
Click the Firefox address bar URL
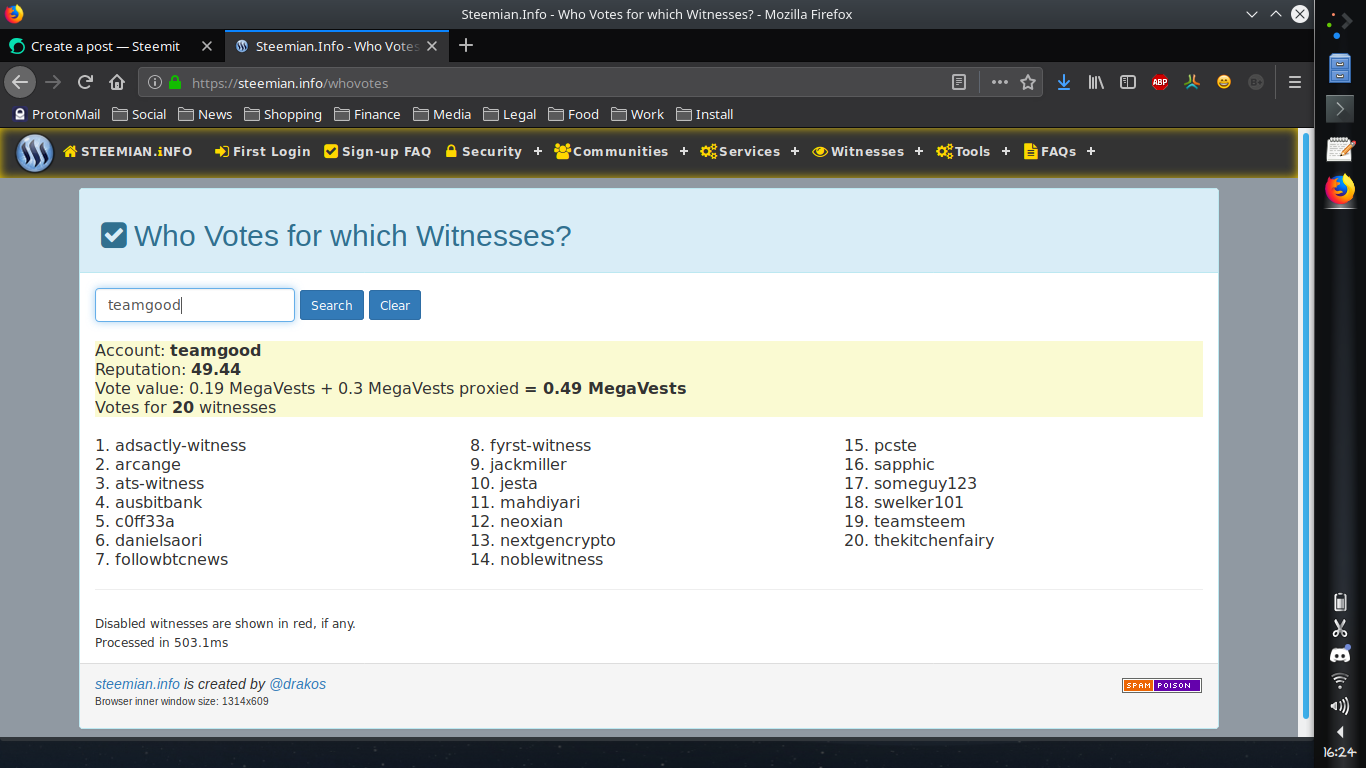click(x=290, y=83)
